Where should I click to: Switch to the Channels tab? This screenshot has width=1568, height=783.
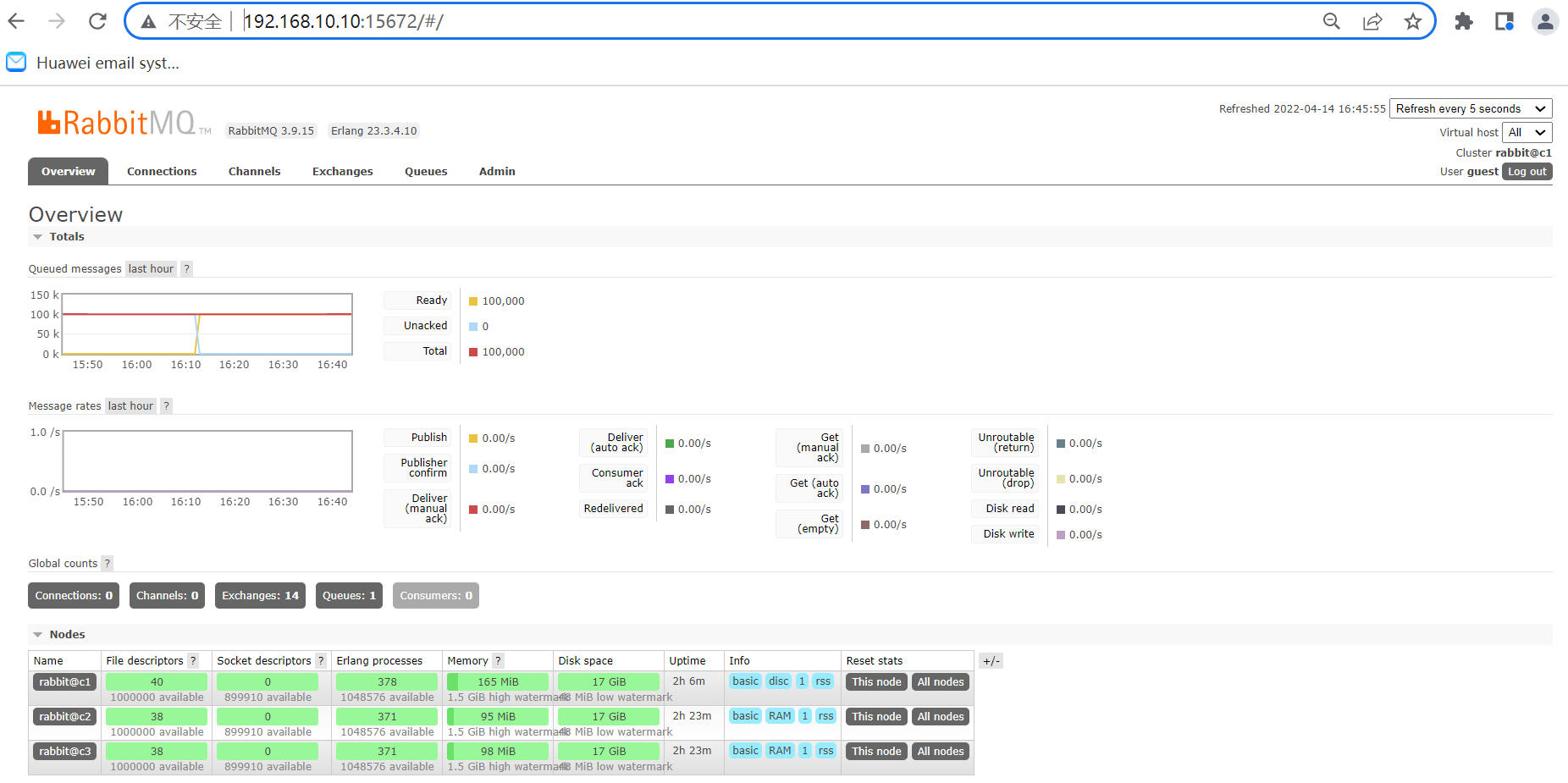pos(255,172)
